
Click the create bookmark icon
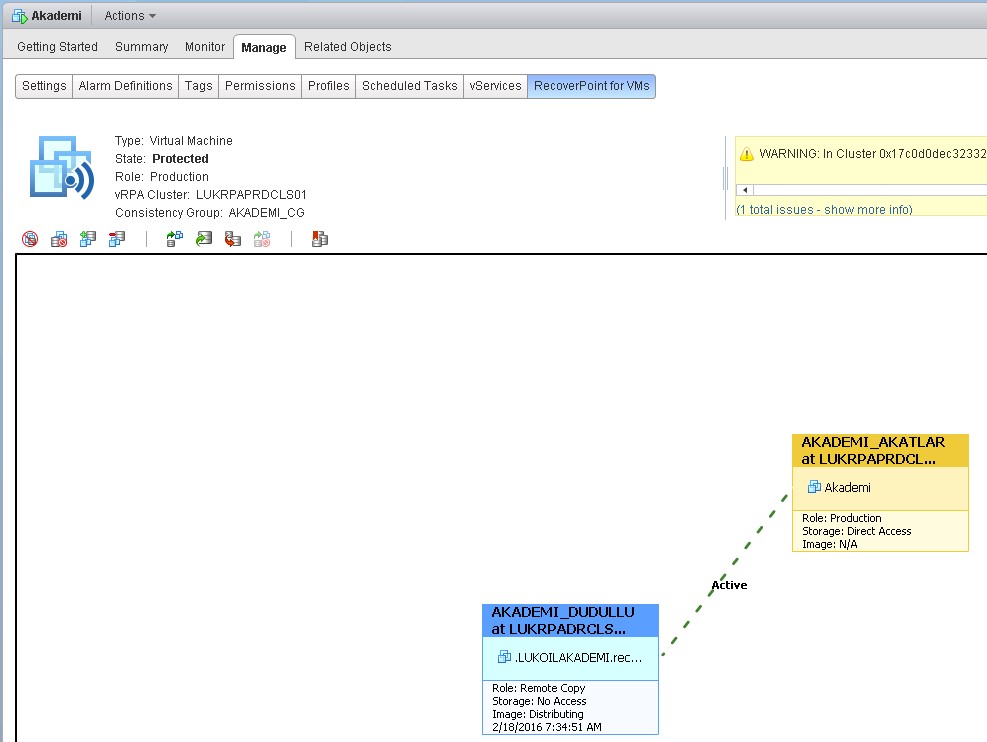(320, 239)
